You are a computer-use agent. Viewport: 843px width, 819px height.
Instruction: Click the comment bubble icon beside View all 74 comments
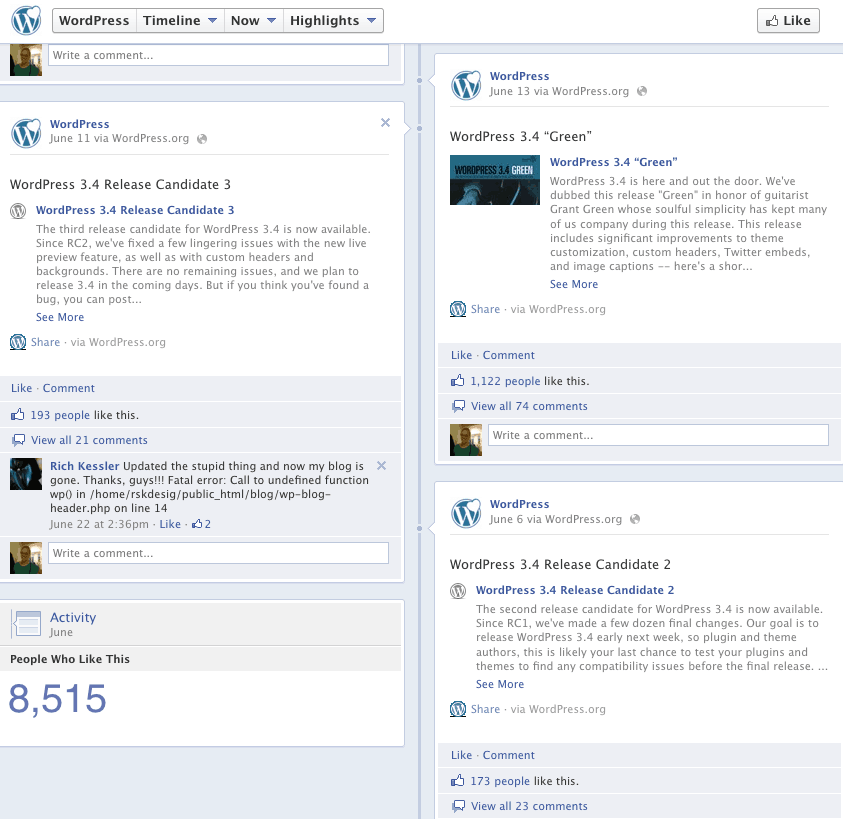[x=459, y=407]
